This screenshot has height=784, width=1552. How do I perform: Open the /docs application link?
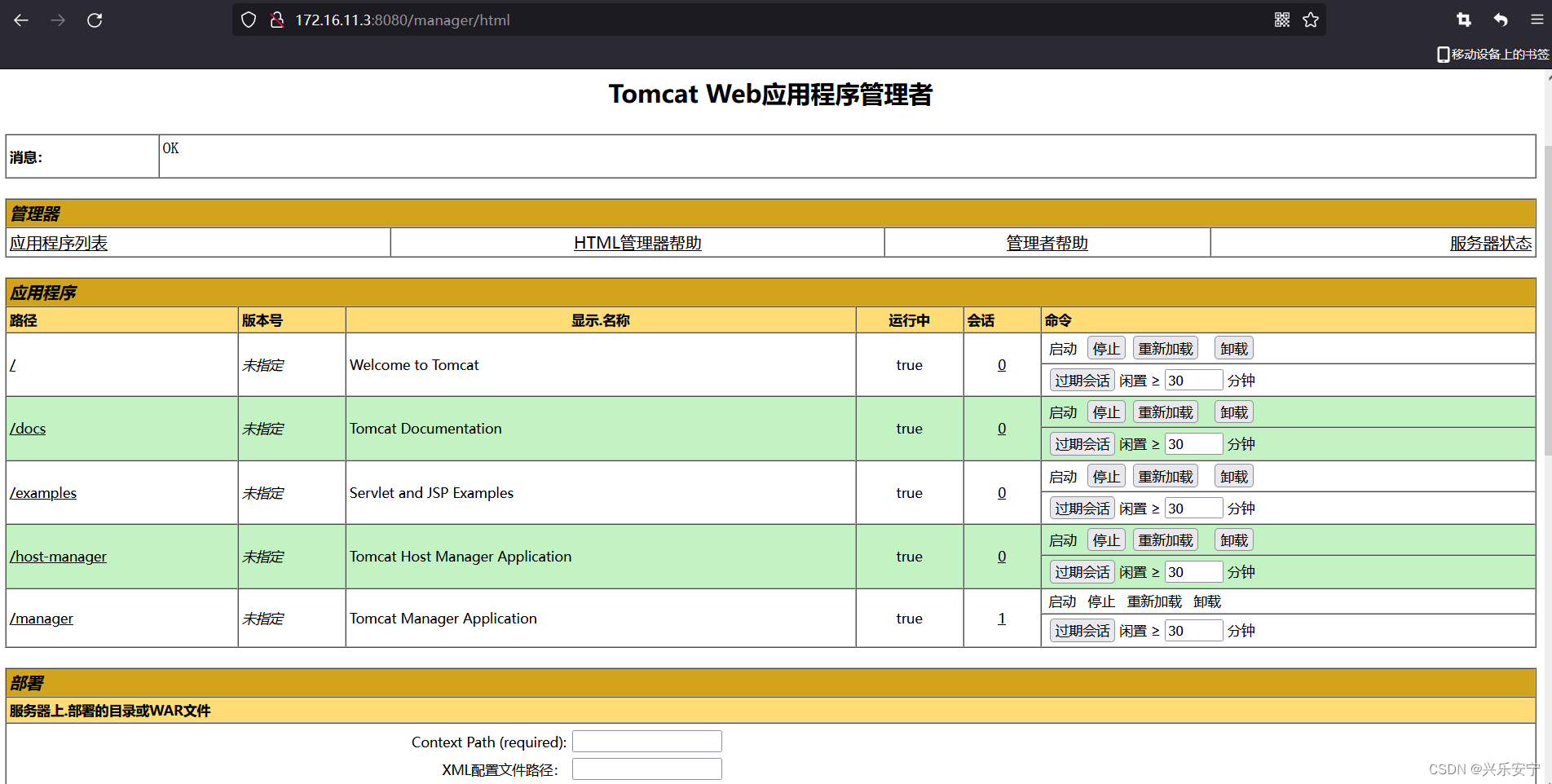point(28,429)
